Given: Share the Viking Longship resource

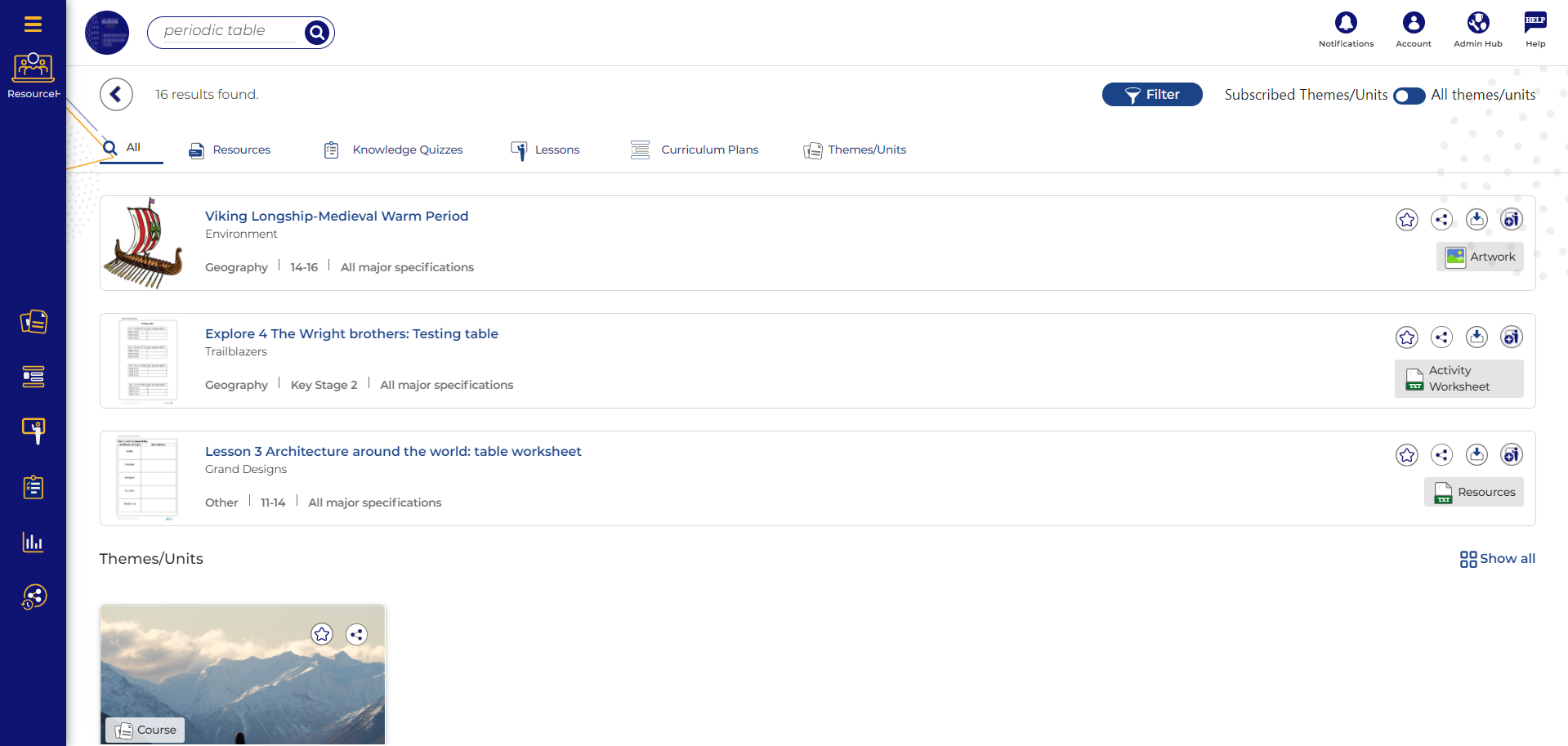Looking at the screenshot, I should [1441, 220].
